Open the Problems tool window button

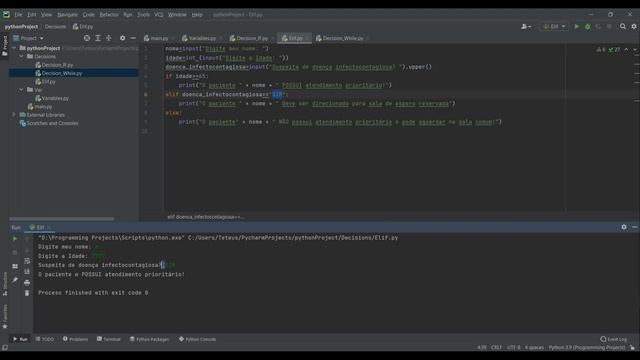point(75,339)
